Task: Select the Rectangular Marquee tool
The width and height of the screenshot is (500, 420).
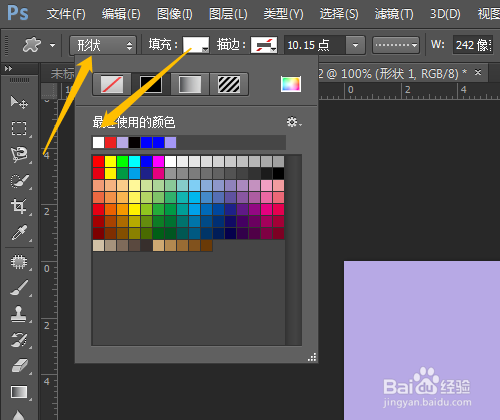Action: [19, 128]
